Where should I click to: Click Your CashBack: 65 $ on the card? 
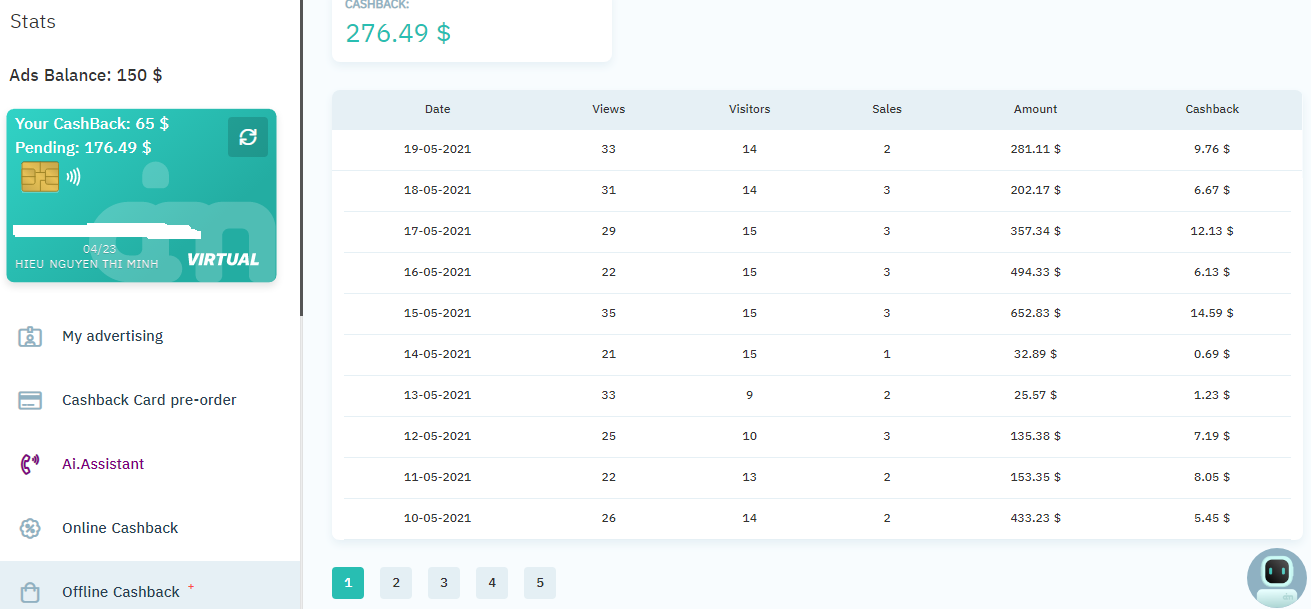click(92, 124)
